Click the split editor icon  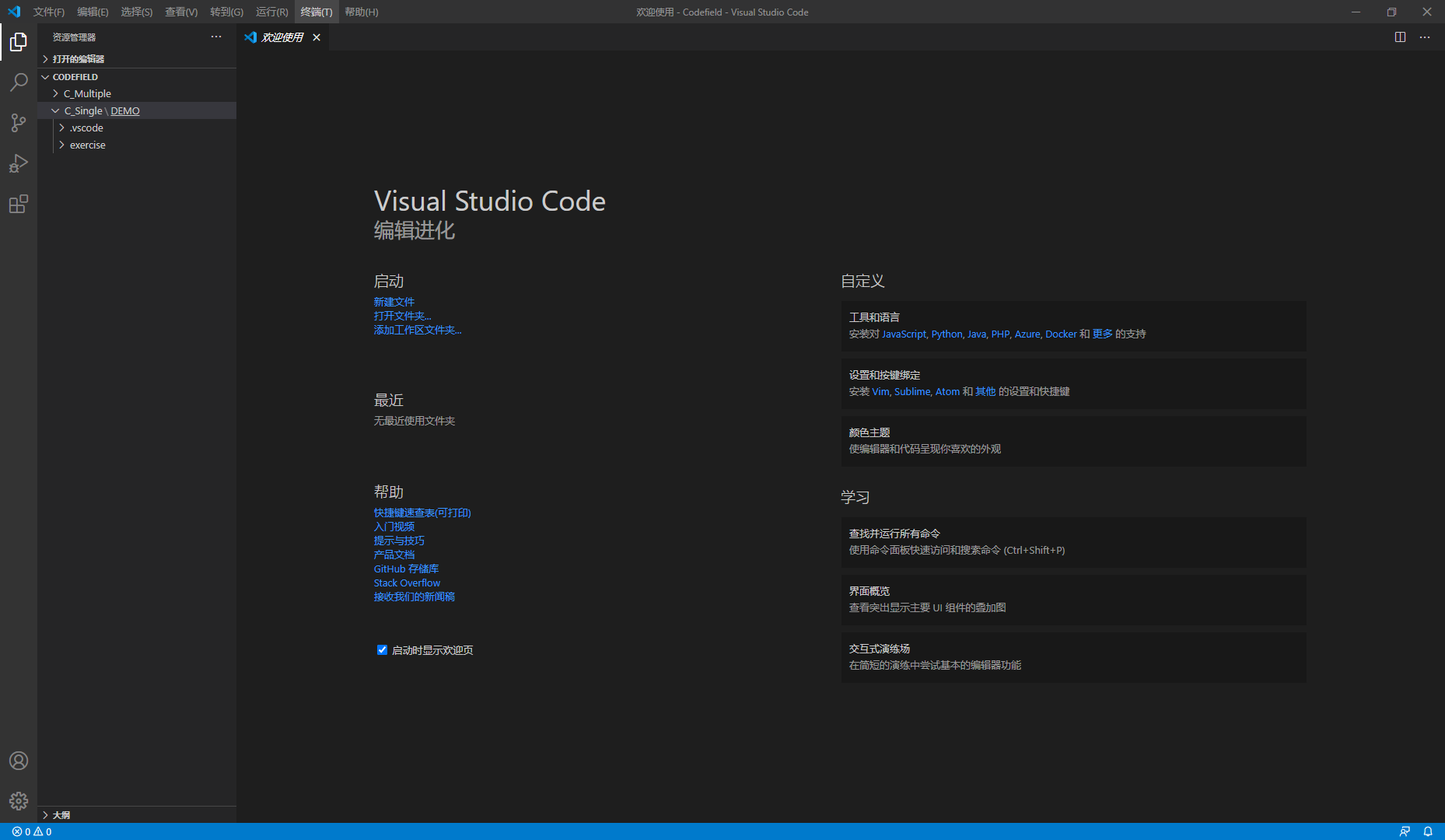click(x=1400, y=37)
